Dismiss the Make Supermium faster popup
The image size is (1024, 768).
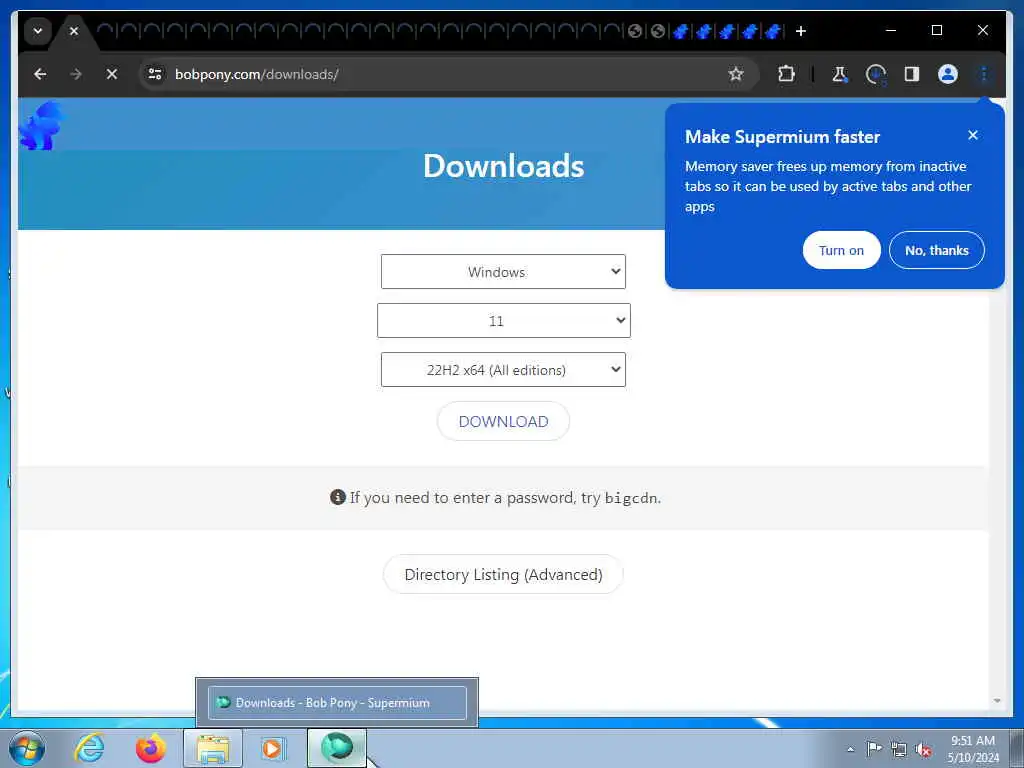973,135
